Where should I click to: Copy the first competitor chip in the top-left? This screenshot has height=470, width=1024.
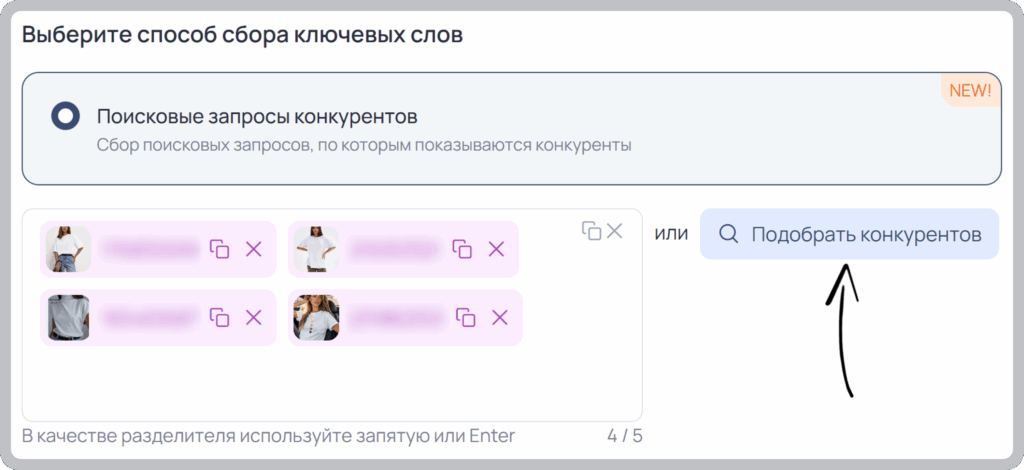point(219,249)
